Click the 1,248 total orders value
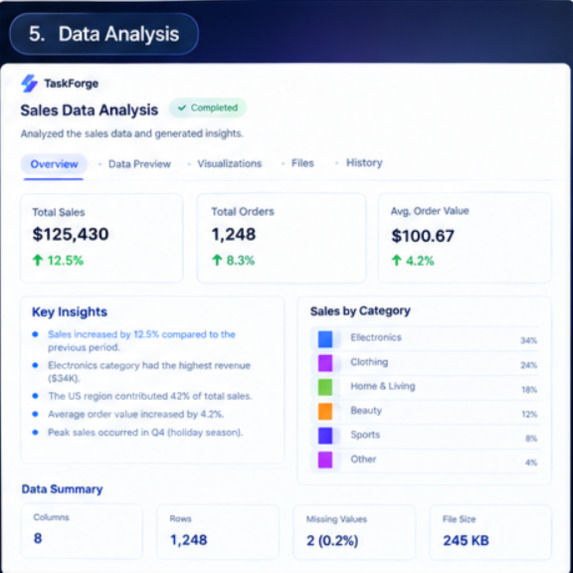Image resolution: width=573 pixels, height=573 pixels. pyautogui.click(x=234, y=234)
